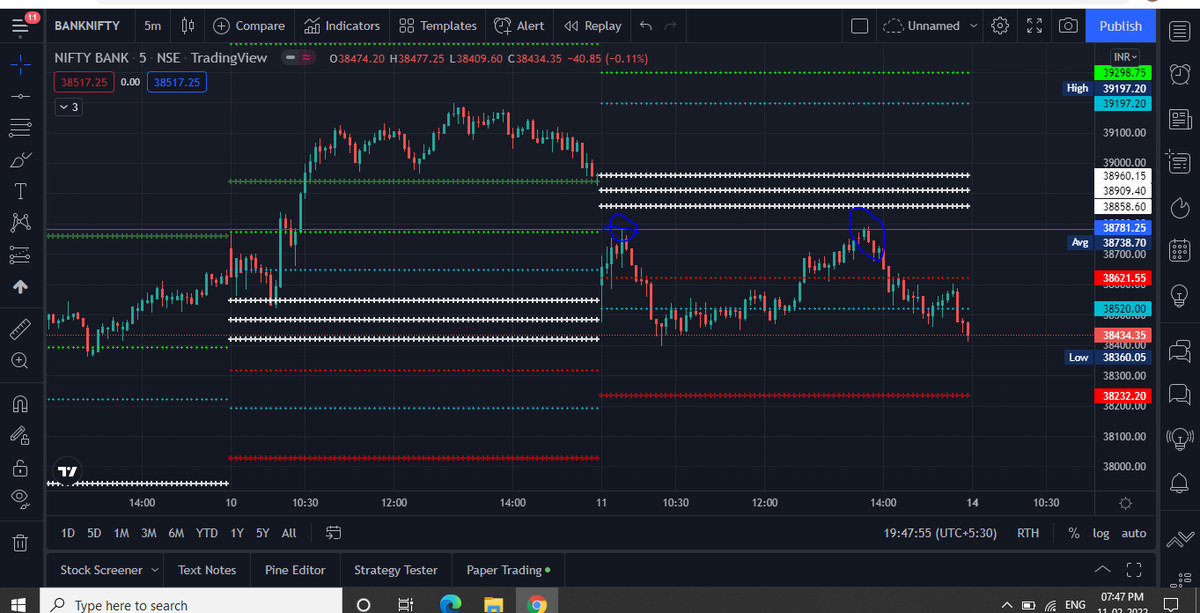The height and width of the screenshot is (613, 1200).
Task: Collapse the bottom panel chevron
Action: (x=1102, y=570)
